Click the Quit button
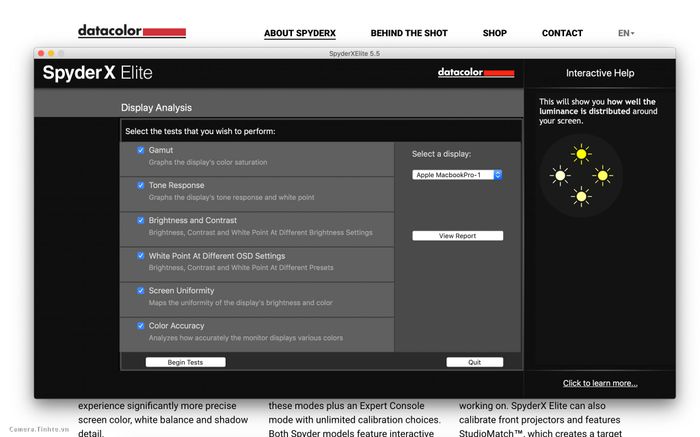 point(475,362)
